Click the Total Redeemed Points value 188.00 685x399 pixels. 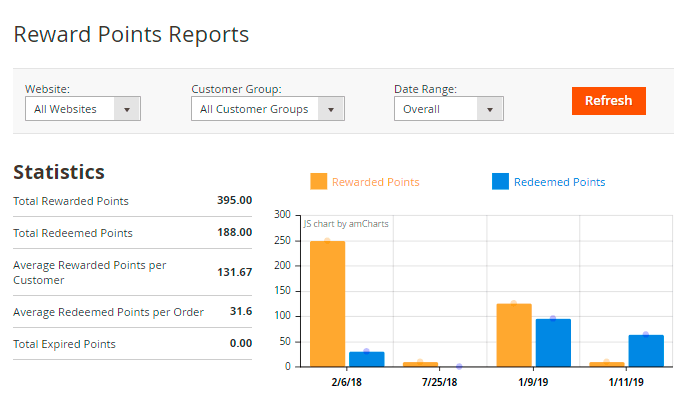(235, 232)
